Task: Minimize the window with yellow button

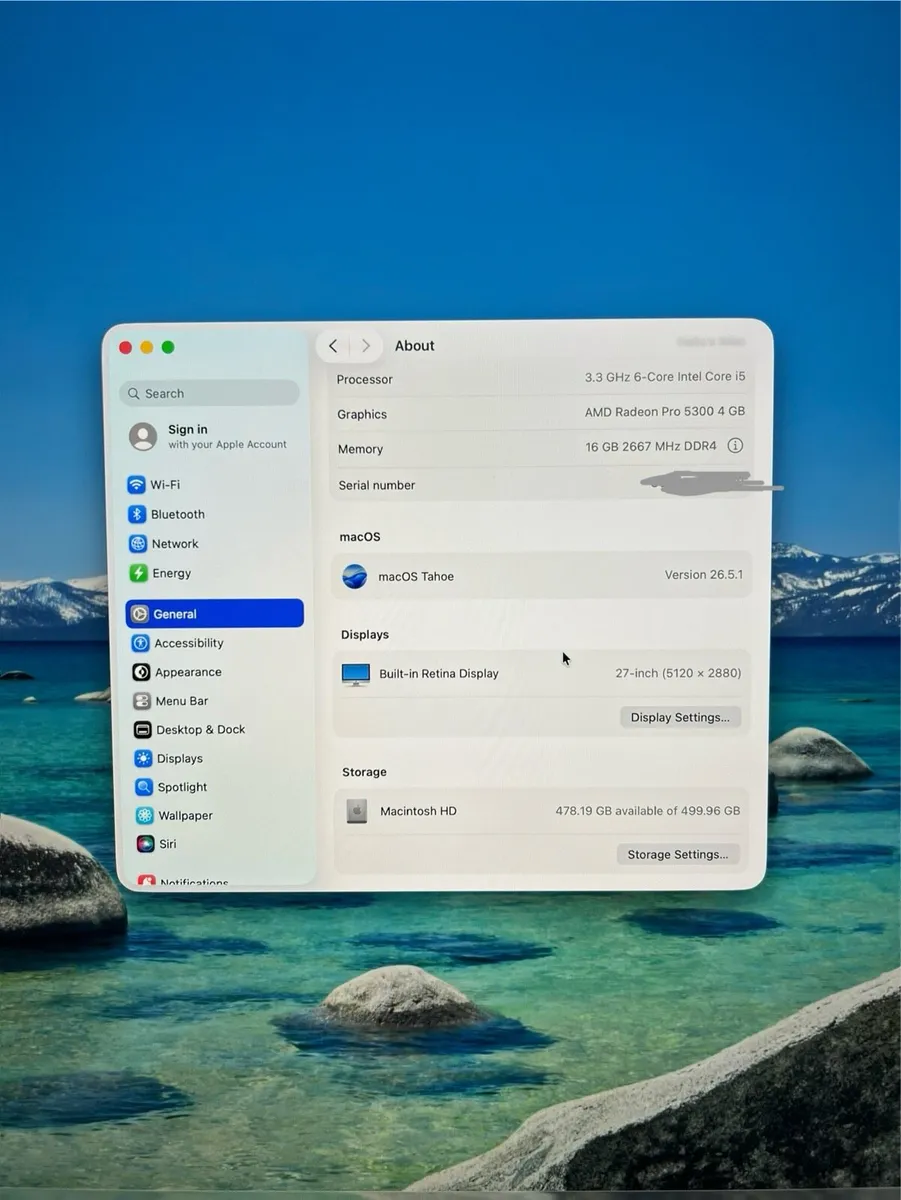Action: (x=147, y=347)
